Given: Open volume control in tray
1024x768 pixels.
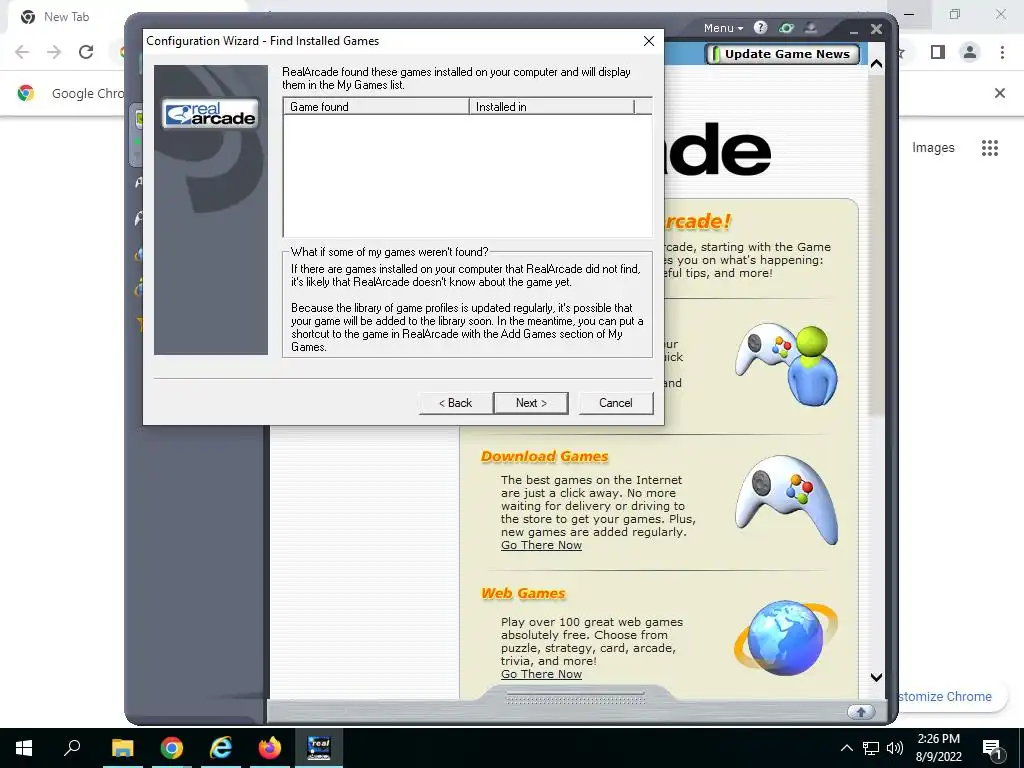Looking at the screenshot, I should [x=895, y=748].
